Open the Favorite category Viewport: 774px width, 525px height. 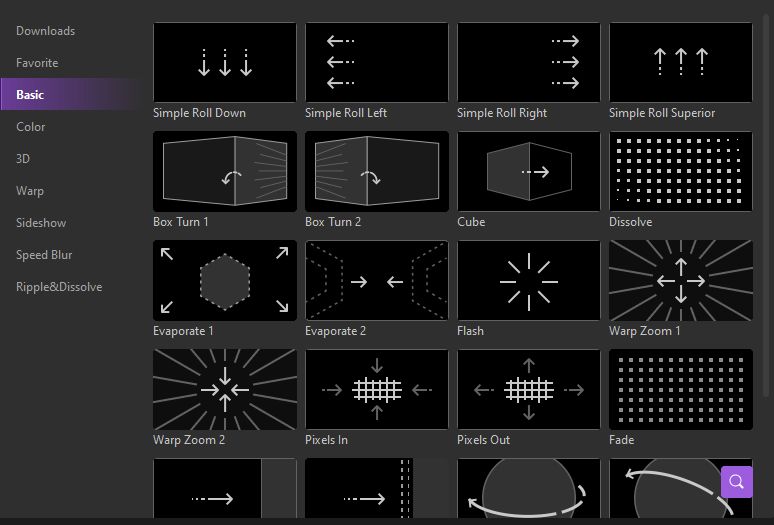[x=37, y=63]
